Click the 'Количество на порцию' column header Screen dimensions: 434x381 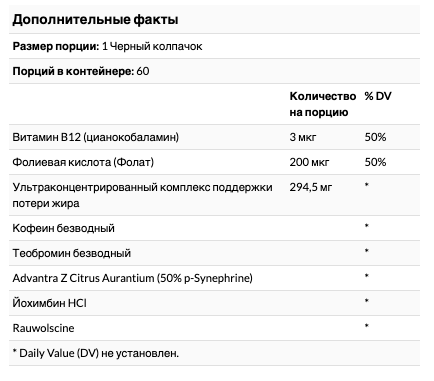[x=323, y=104]
